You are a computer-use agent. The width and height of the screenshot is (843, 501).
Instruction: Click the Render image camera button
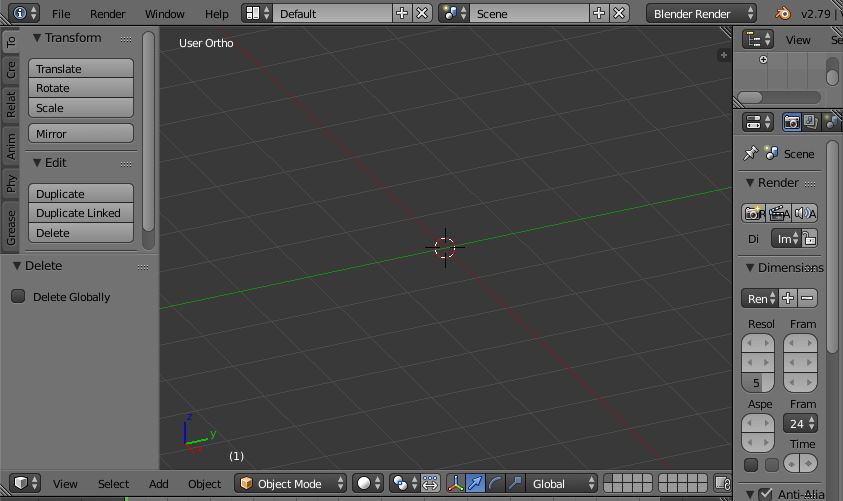pyautogui.click(x=754, y=213)
